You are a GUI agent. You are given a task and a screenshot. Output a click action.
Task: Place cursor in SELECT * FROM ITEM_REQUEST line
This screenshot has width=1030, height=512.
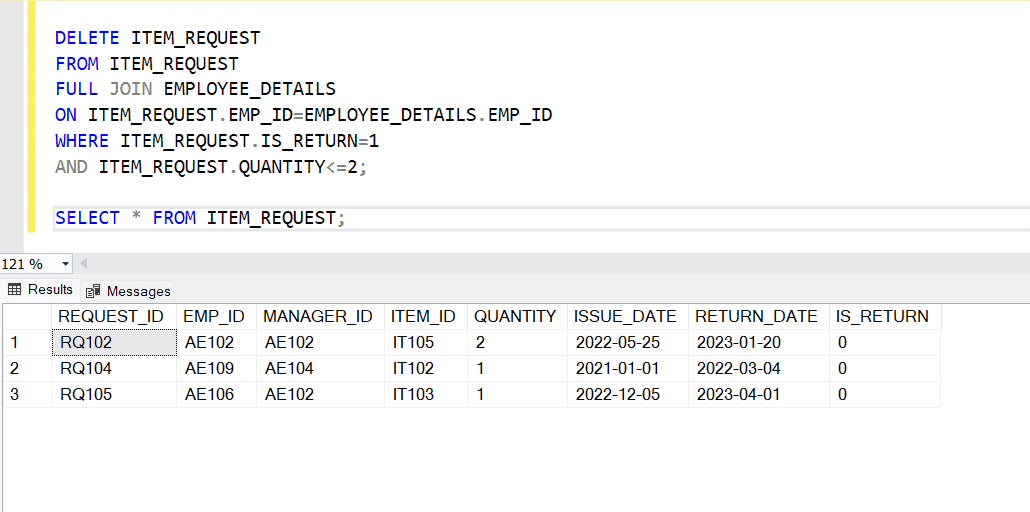[x=200, y=218]
